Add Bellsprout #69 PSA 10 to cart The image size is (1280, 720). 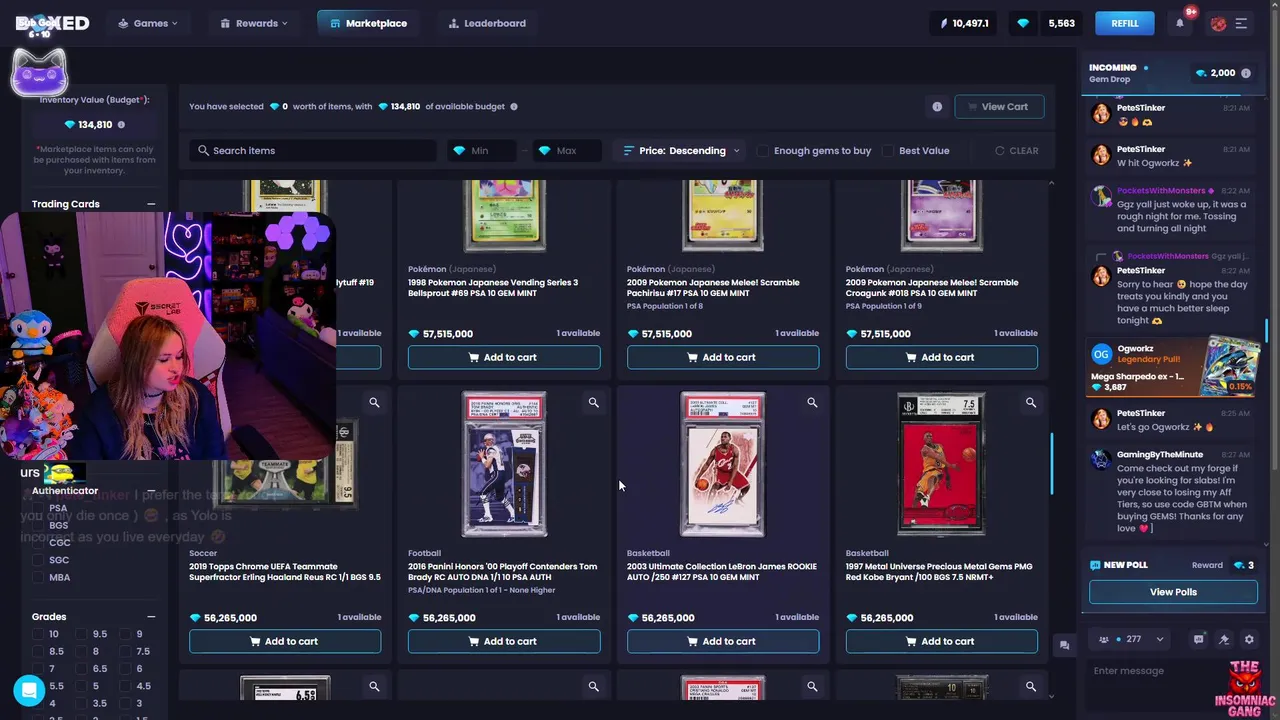pyautogui.click(x=504, y=357)
